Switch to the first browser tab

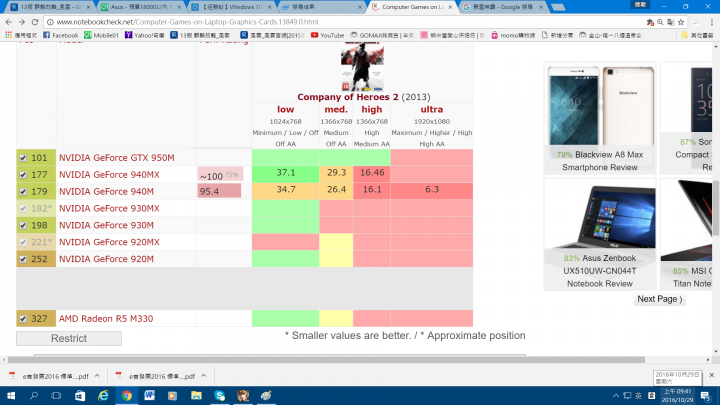[x=50, y=7]
